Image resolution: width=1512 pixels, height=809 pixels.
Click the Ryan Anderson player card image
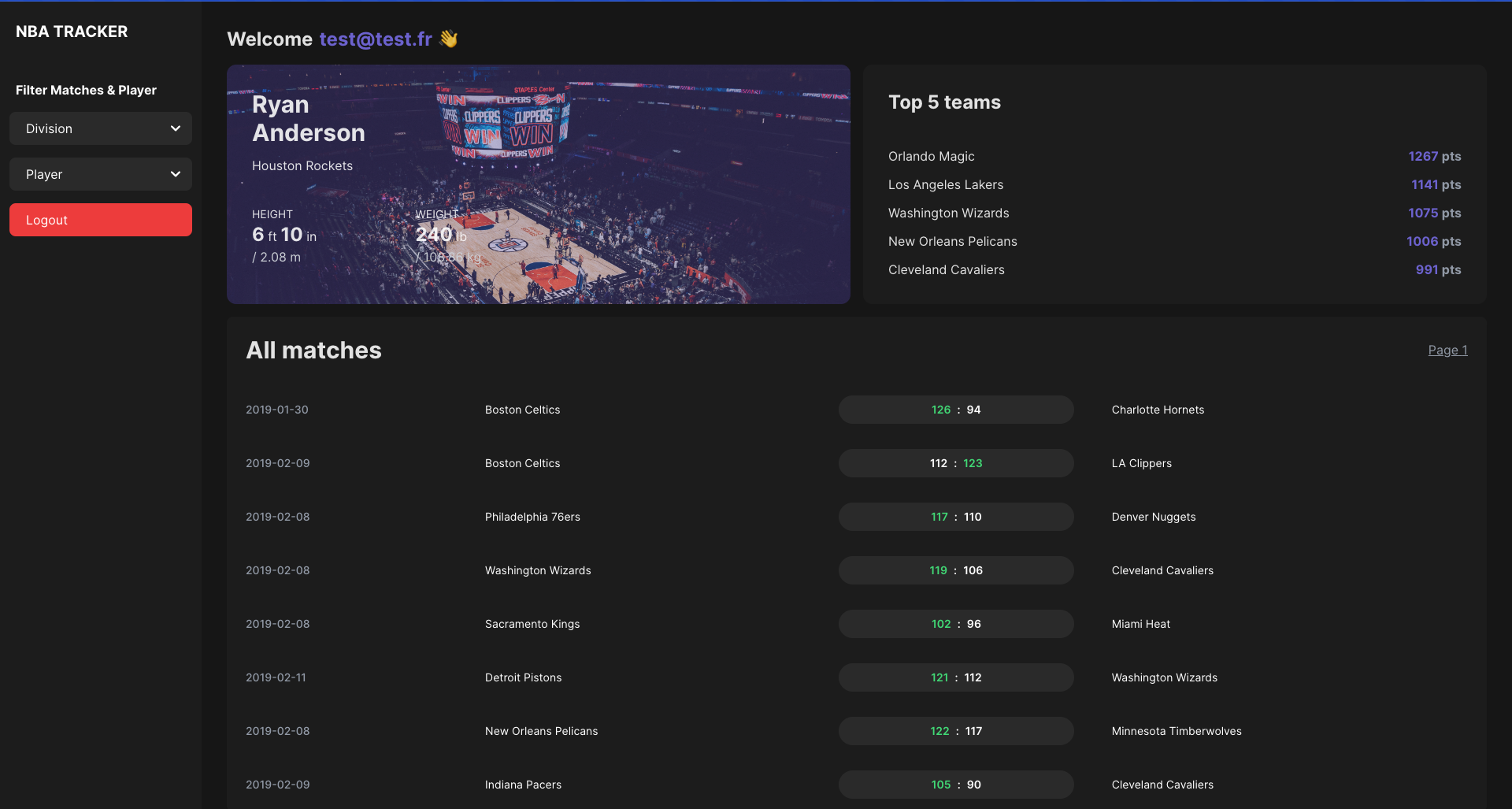pyautogui.click(x=539, y=184)
